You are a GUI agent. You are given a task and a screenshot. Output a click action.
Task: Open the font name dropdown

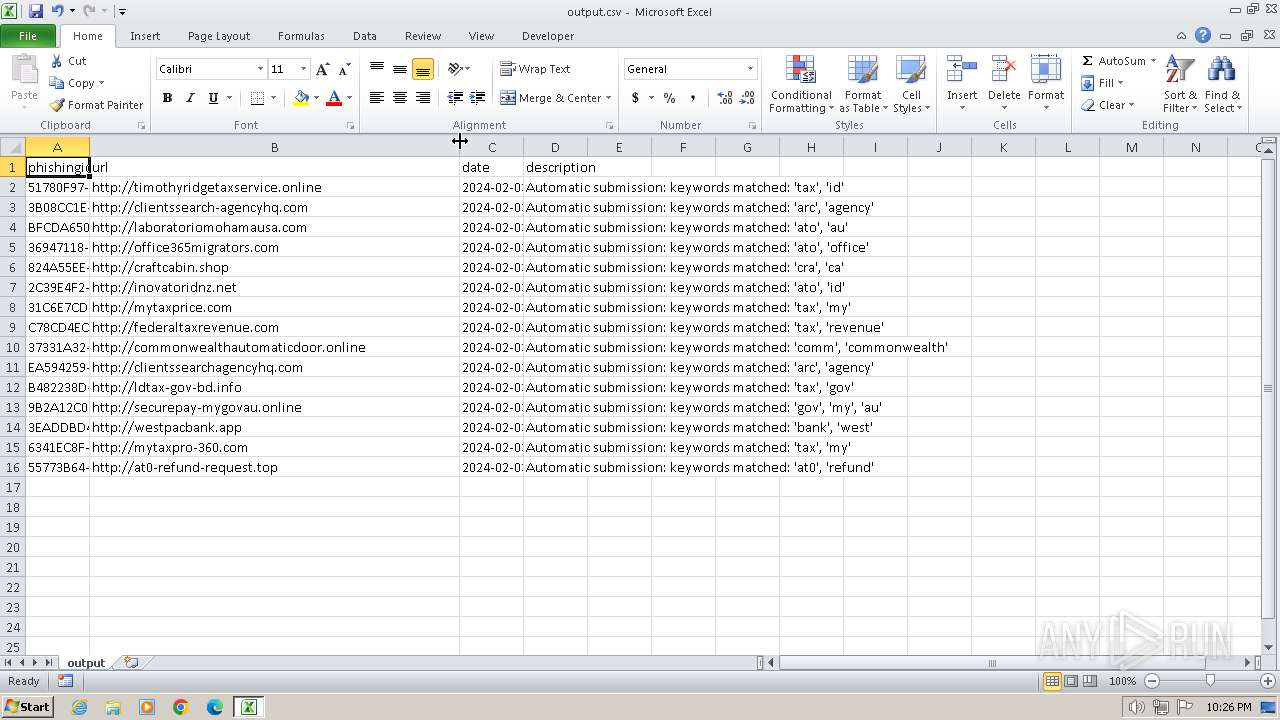(260, 69)
